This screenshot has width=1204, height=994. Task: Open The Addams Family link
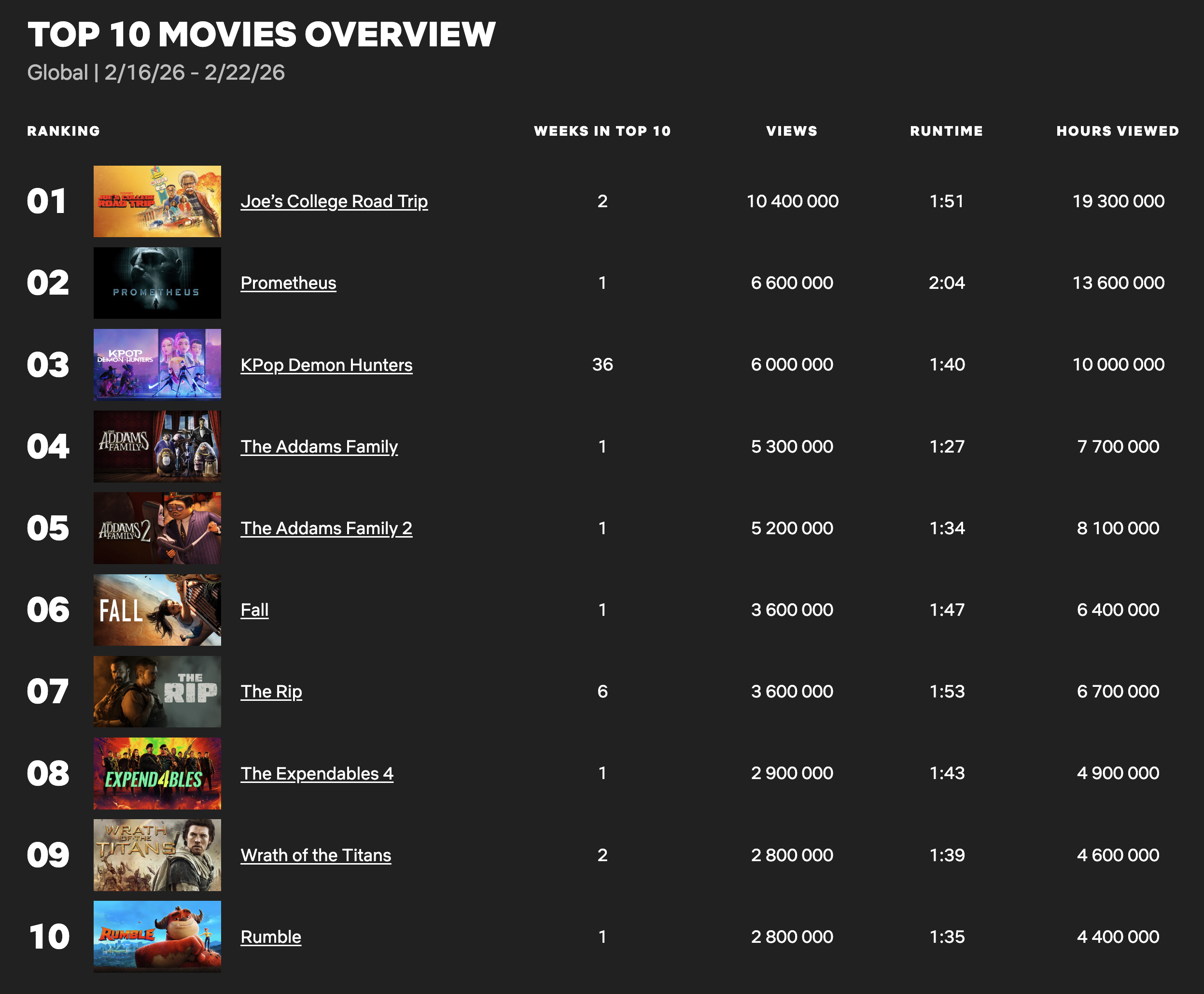click(319, 447)
